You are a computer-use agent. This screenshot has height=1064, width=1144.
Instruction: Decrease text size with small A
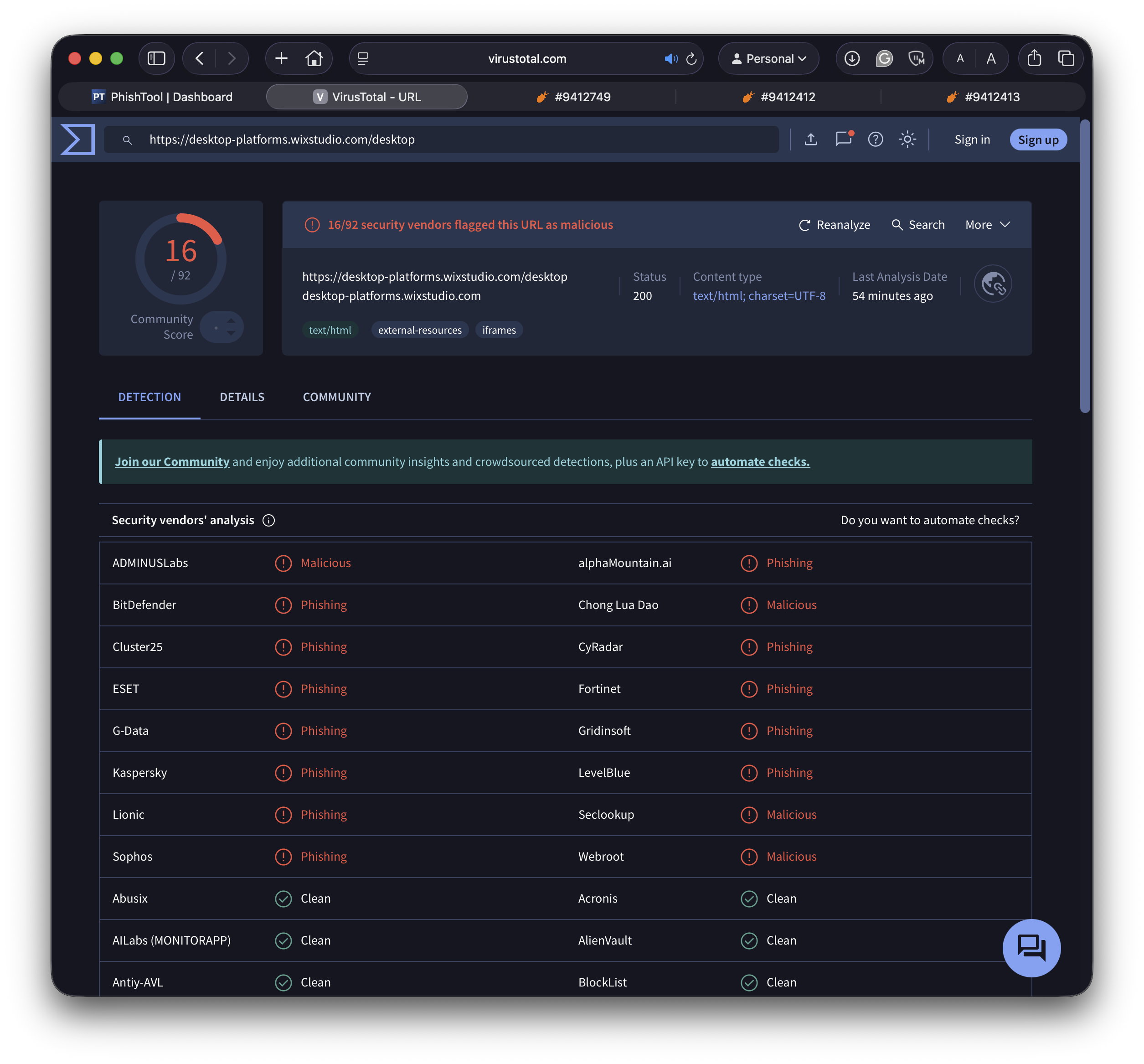(960, 59)
